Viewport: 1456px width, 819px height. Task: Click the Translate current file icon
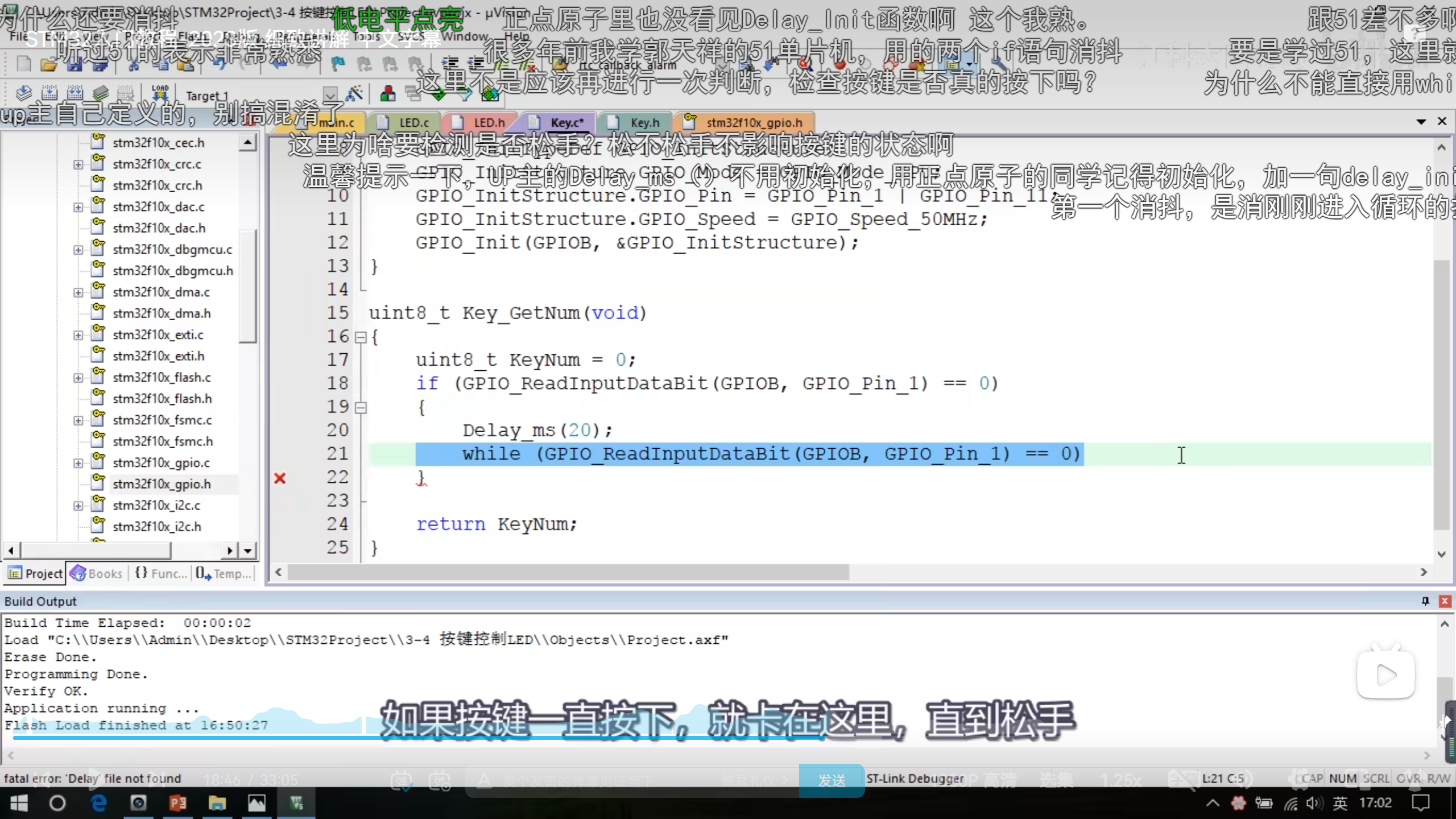point(23,93)
